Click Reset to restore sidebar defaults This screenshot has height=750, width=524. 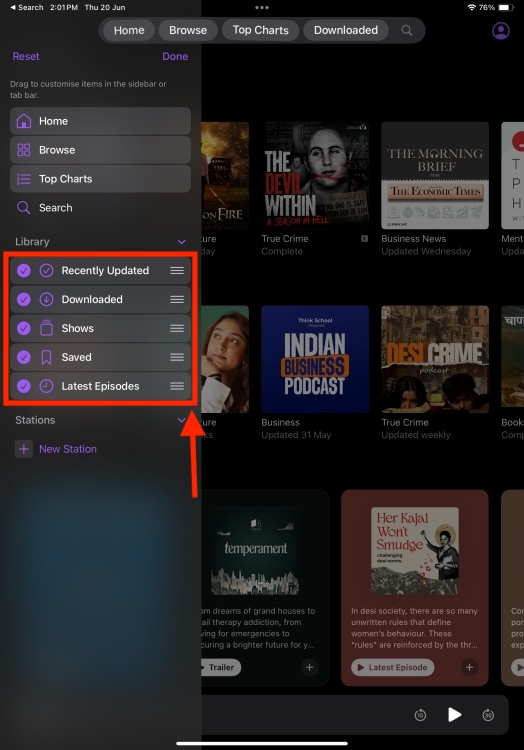point(26,56)
